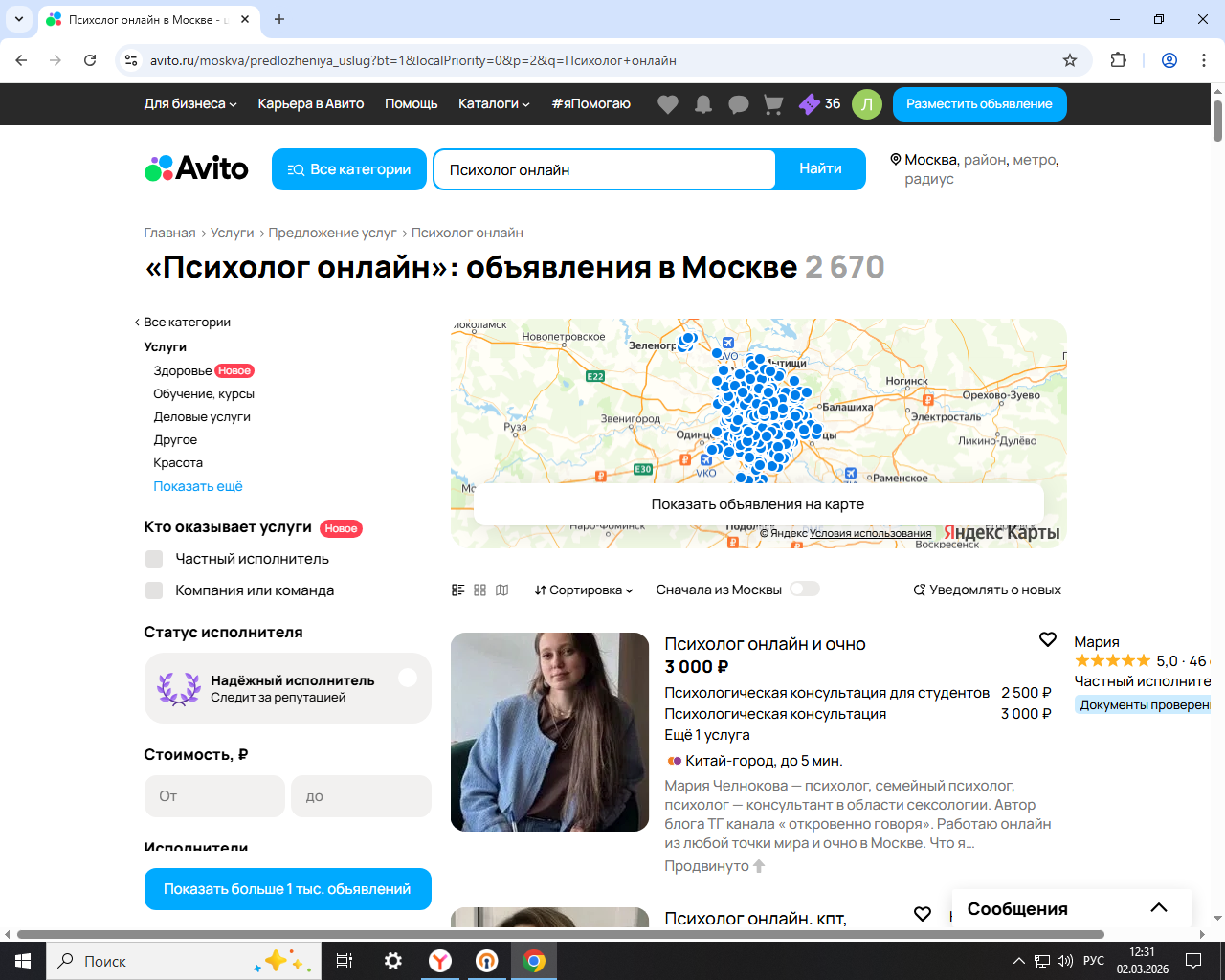The height and width of the screenshot is (980, 1225).
Task: Open Chrome profile icon
Action: click(x=1169, y=60)
